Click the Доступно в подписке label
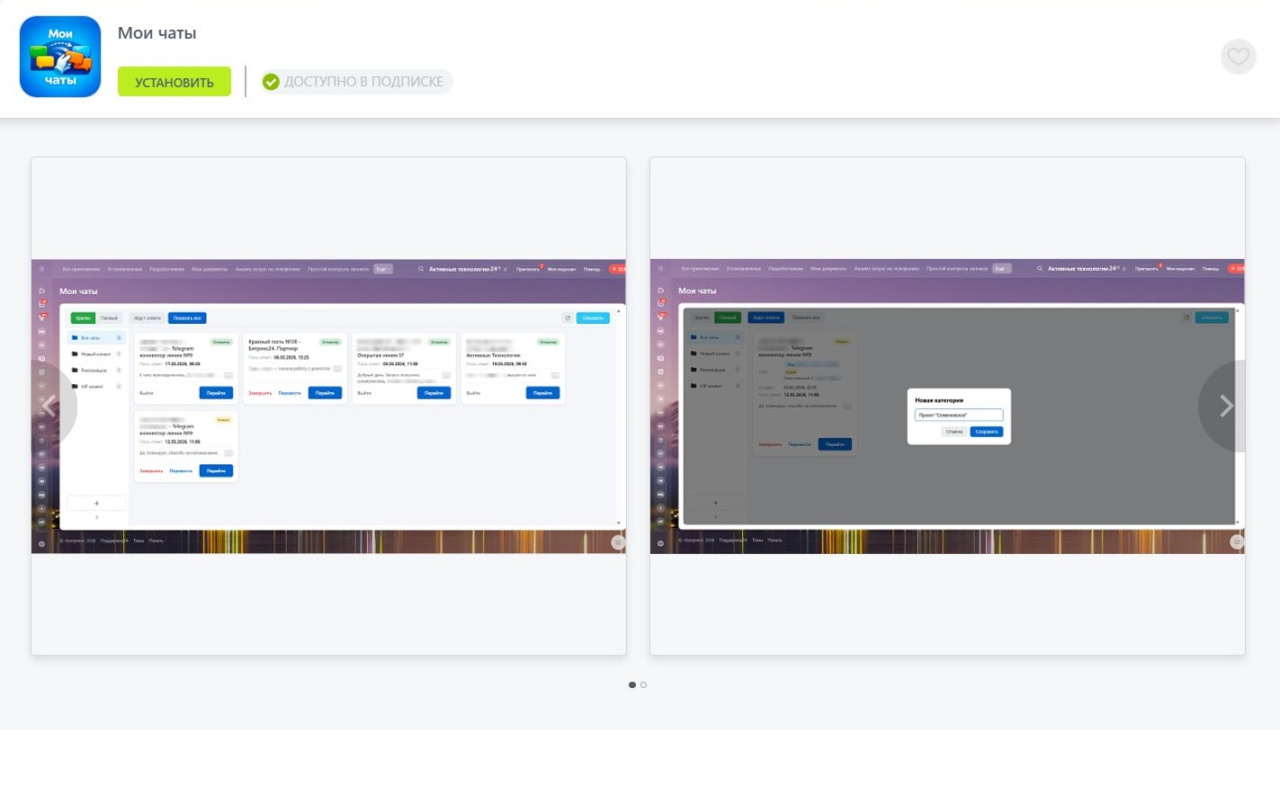This screenshot has width=1280, height=787. click(x=363, y=82)
